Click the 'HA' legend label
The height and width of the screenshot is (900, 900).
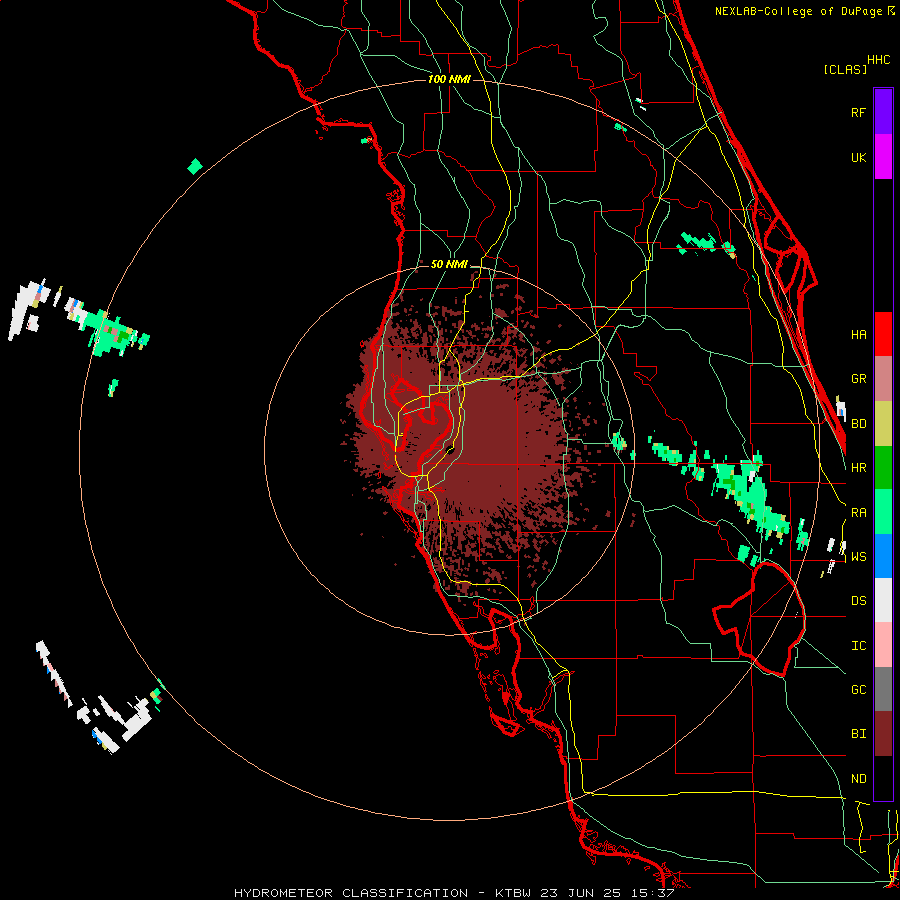click(859, 334)
